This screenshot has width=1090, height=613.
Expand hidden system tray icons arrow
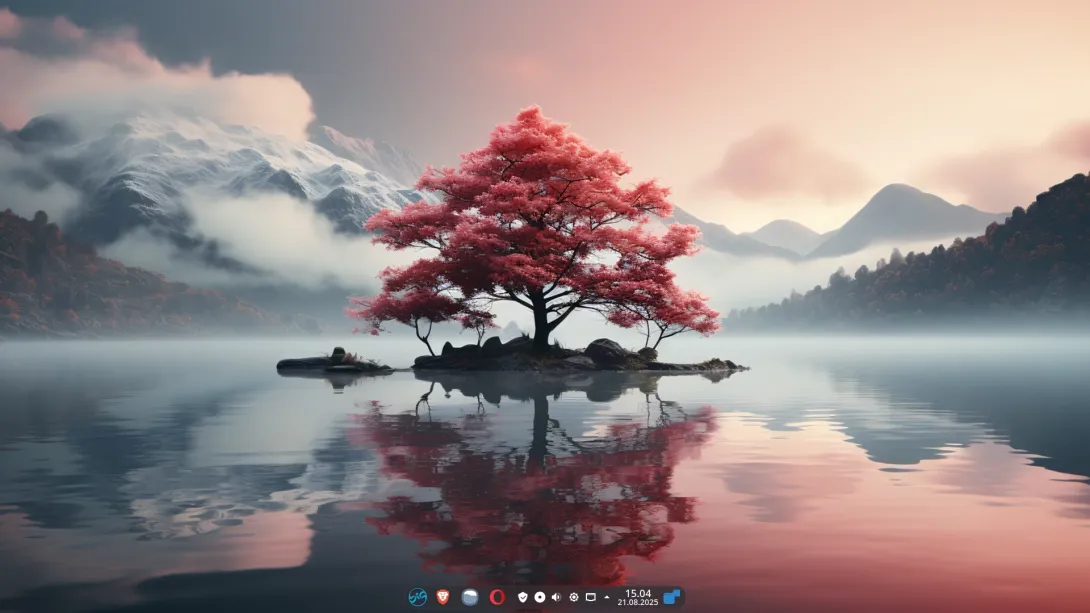point(607,597)
